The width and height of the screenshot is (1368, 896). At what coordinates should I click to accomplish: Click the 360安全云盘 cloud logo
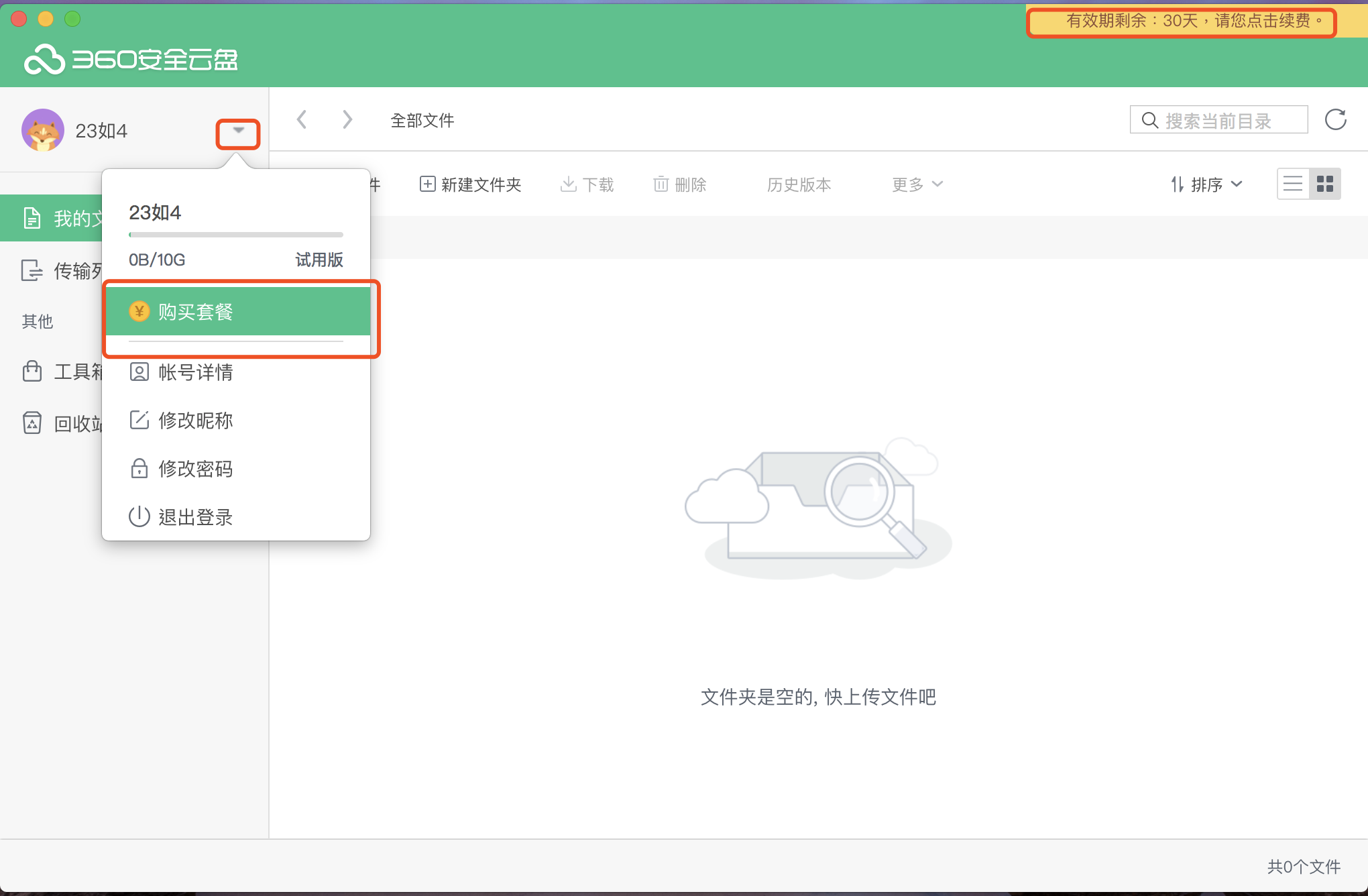pyautogui.click(x=131, y=60)
